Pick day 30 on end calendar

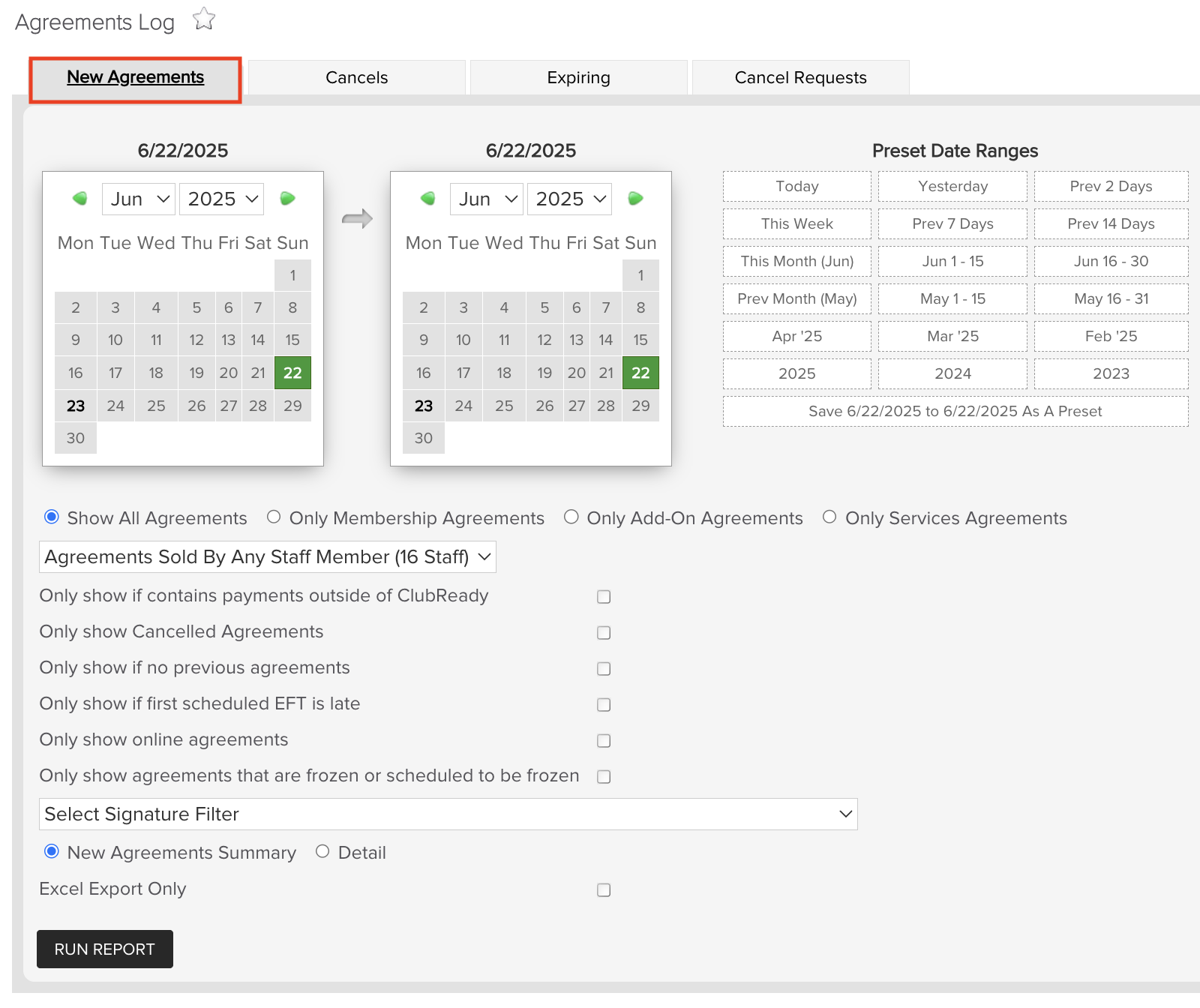[x=424, y=438]
